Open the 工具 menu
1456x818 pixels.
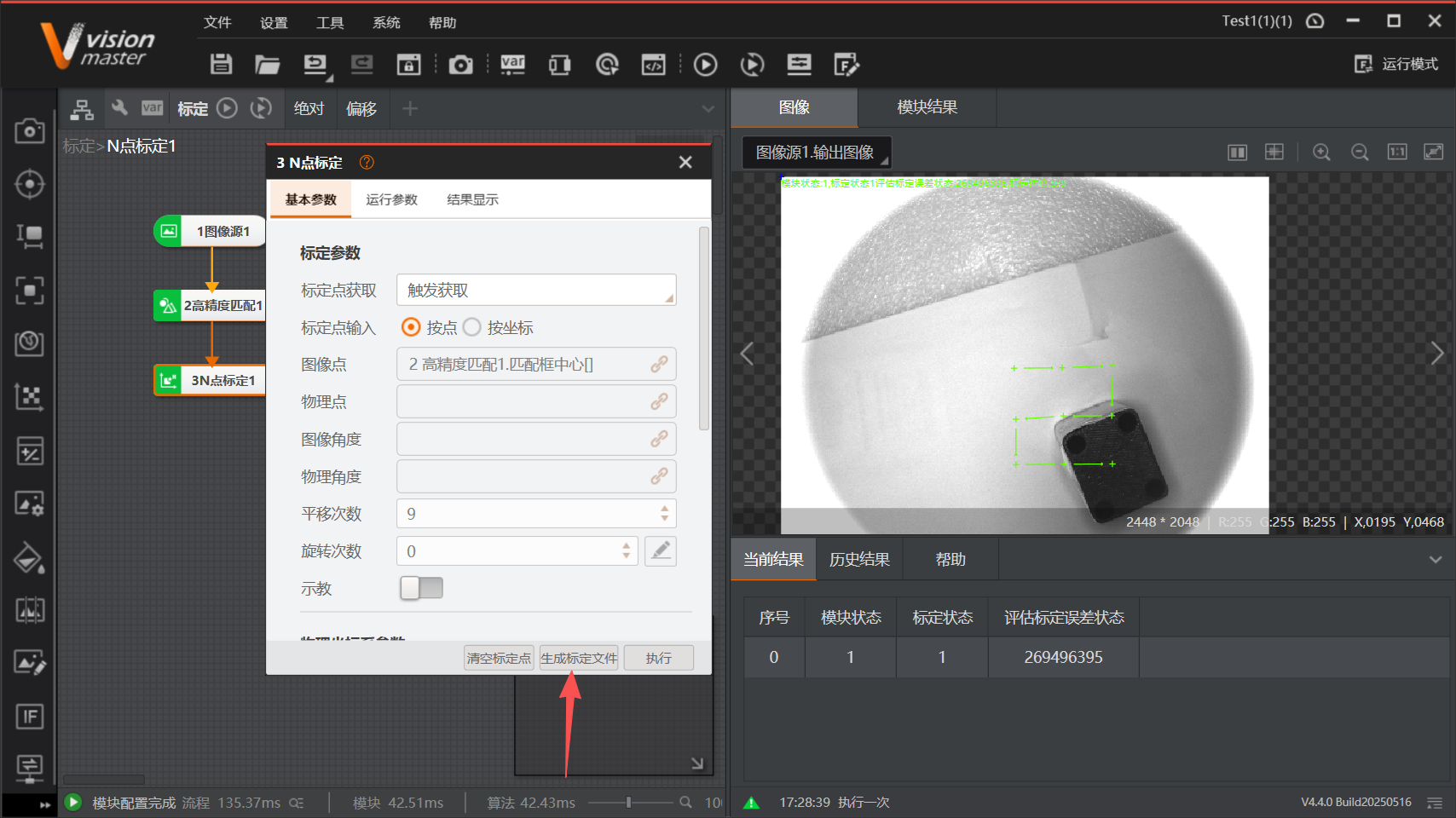330,22
